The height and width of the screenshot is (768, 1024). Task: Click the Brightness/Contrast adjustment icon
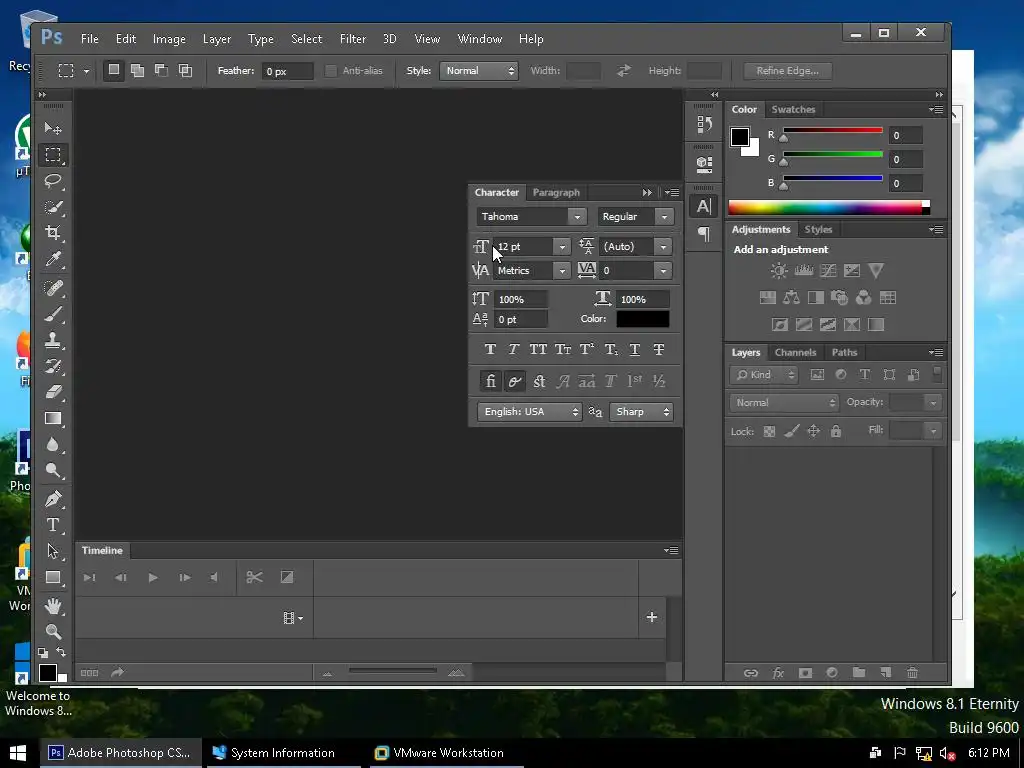pyautogui.click(x=778, y=270)
